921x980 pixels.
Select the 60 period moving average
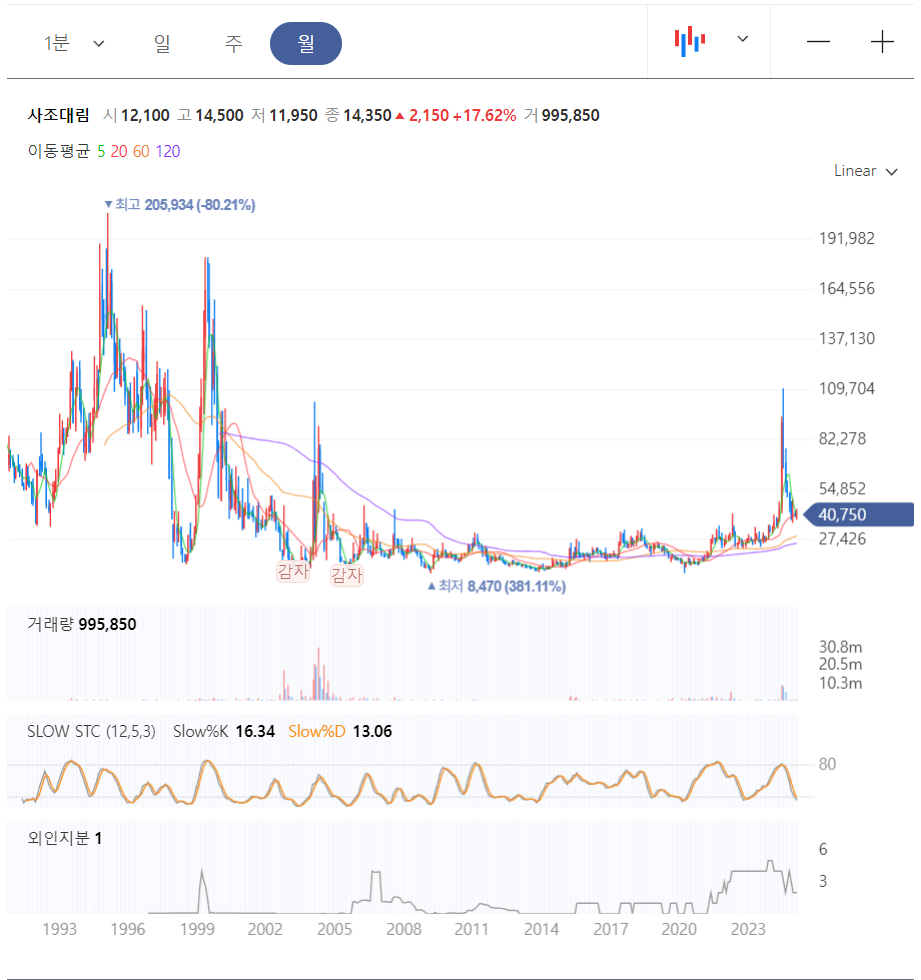pos(141,151)
